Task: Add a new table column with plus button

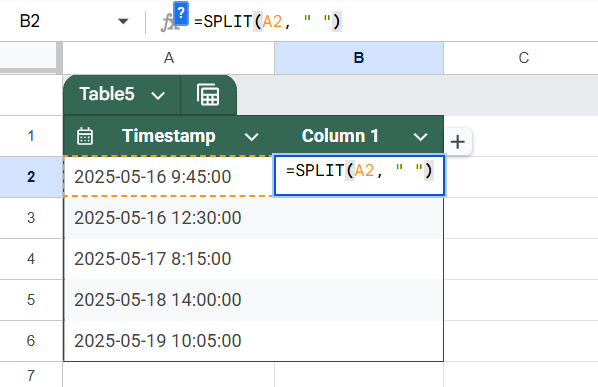Action: [458, 142]
